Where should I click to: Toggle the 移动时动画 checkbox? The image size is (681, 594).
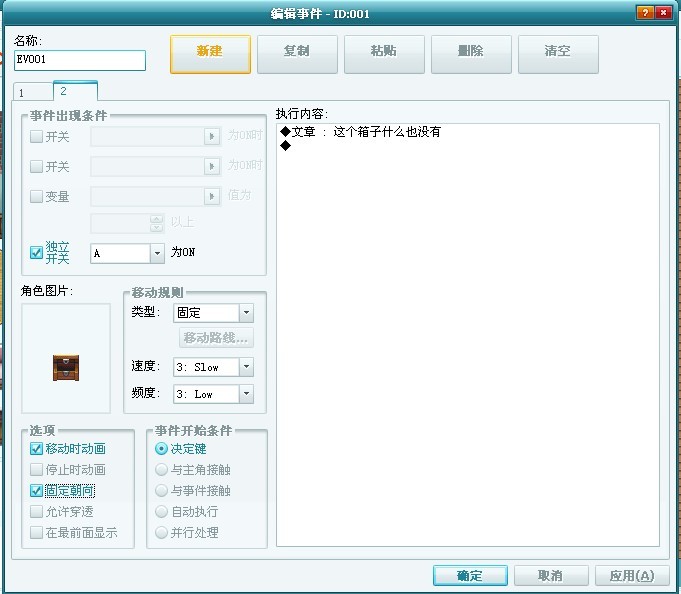pyautogui.click(x=36, y=449)
